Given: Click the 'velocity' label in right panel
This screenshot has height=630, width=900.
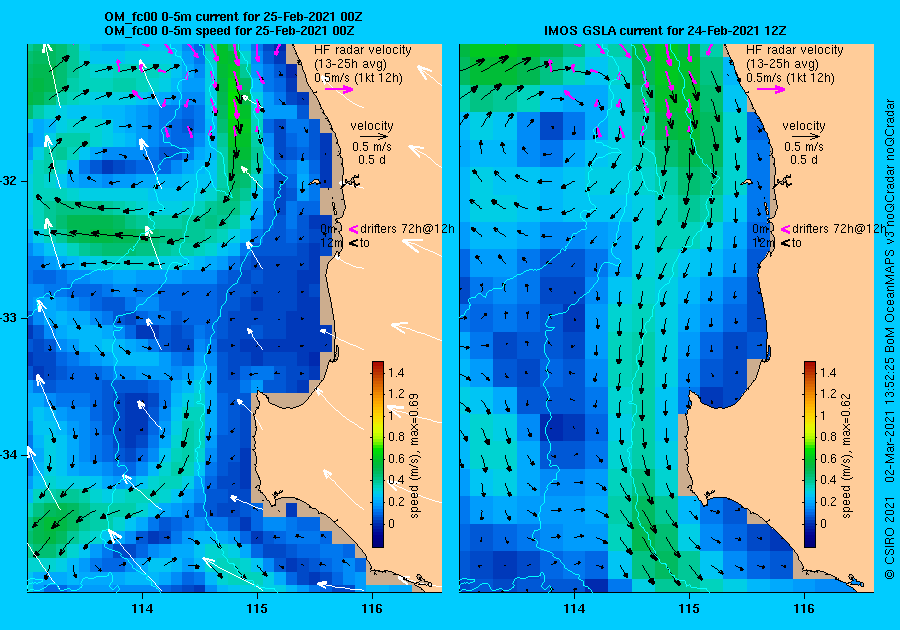Looking at the screenshot, I should coord(804,126).
